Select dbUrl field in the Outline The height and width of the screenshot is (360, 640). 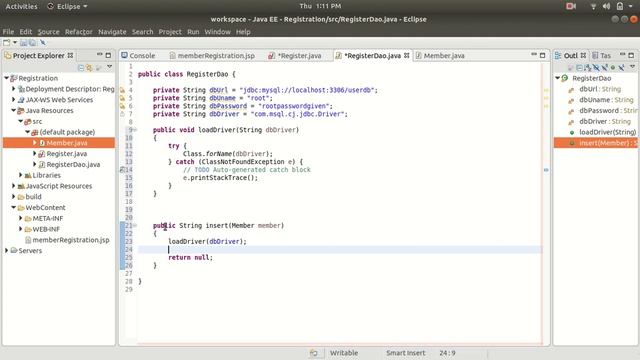[x=600, y=89]
